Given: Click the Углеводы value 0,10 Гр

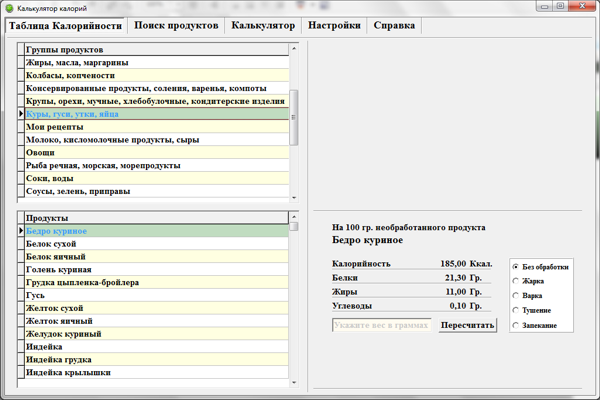Looking at the screenshot, I should coord(466,306).
